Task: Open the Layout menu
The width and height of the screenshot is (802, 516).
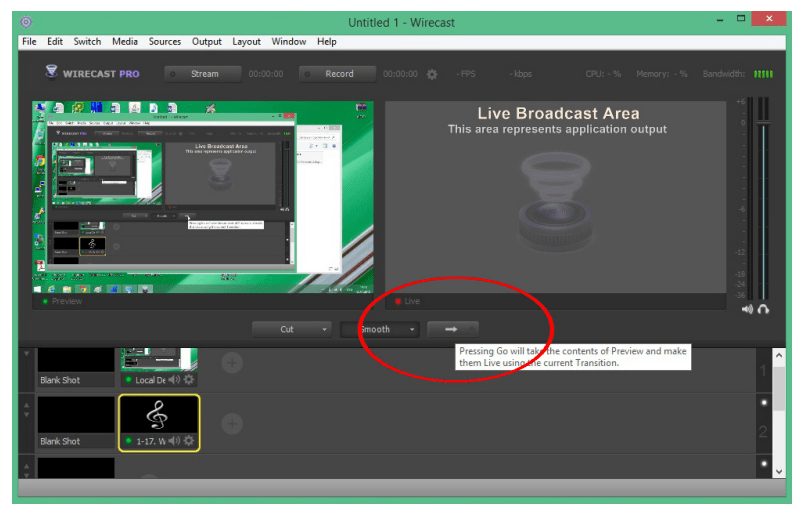Action: (x=247, y=41)
